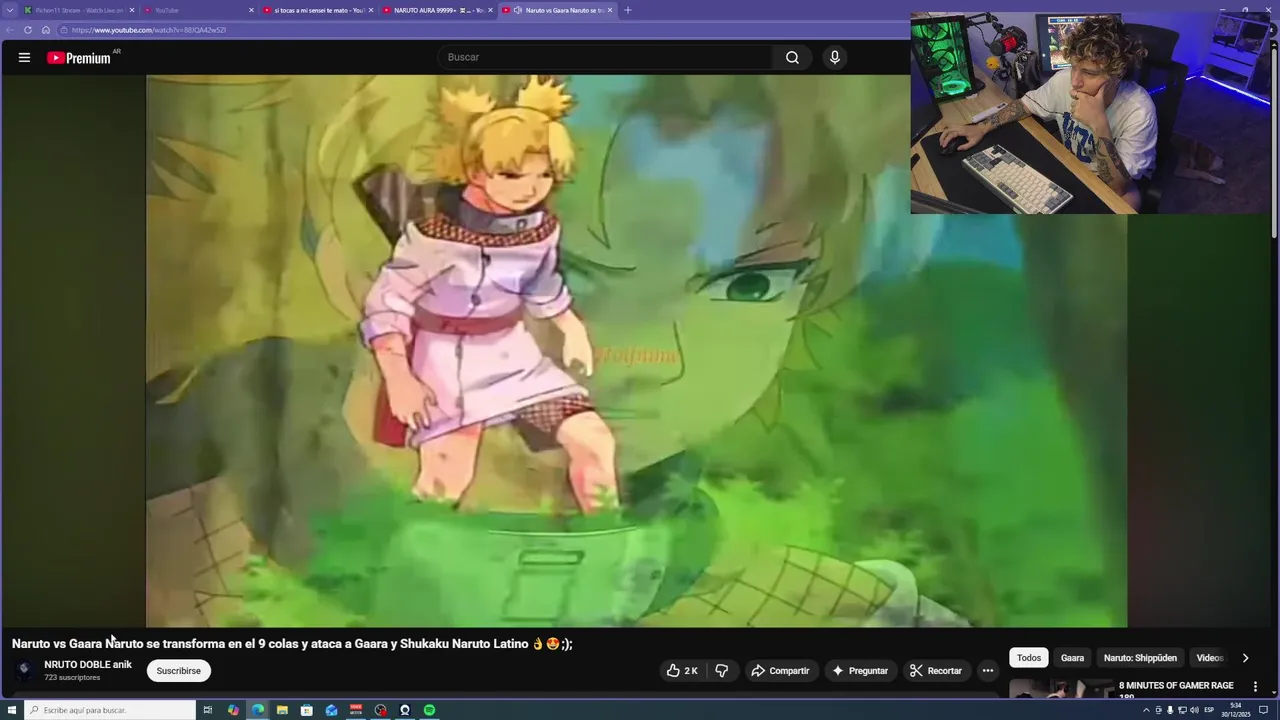This screenshot has width=1280, height=720.
Task: Open the tab search dropdown arrow
Action: pos(10,10)
